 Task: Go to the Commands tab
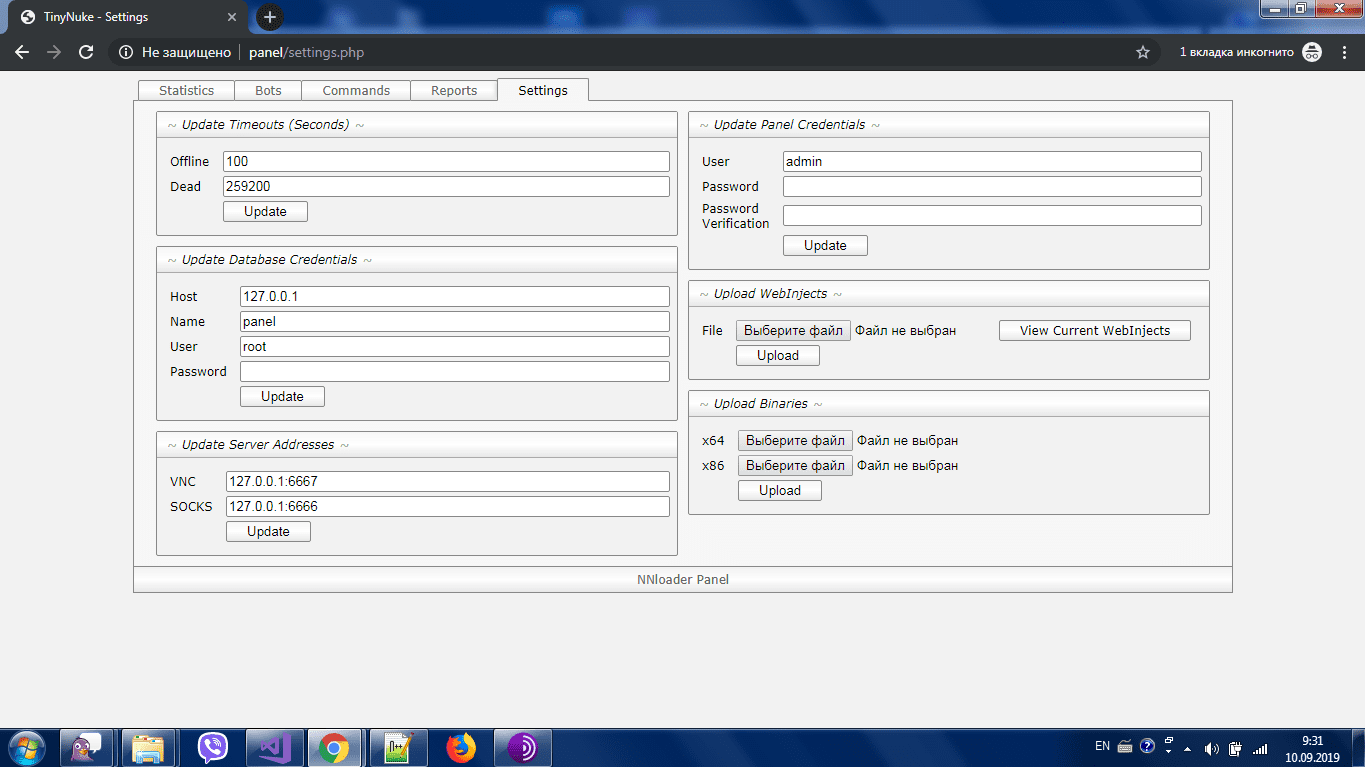(x=356, y=90)
